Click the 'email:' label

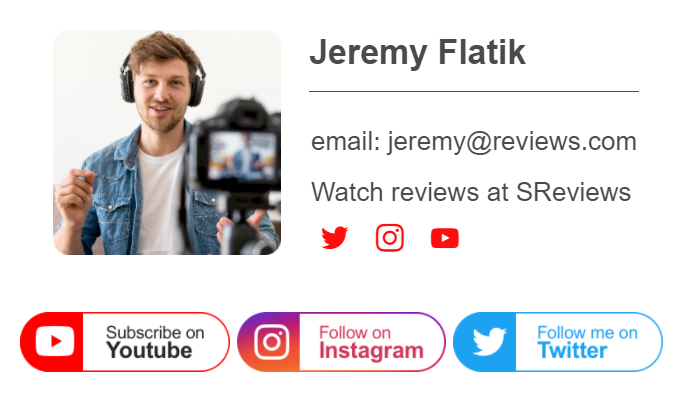pos(345,142)
